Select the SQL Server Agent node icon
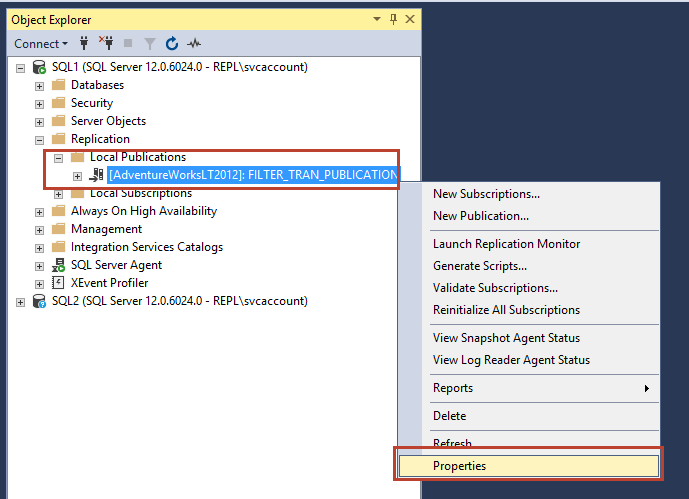This screenshot has height=499, width=689. (x=58, y=265)
